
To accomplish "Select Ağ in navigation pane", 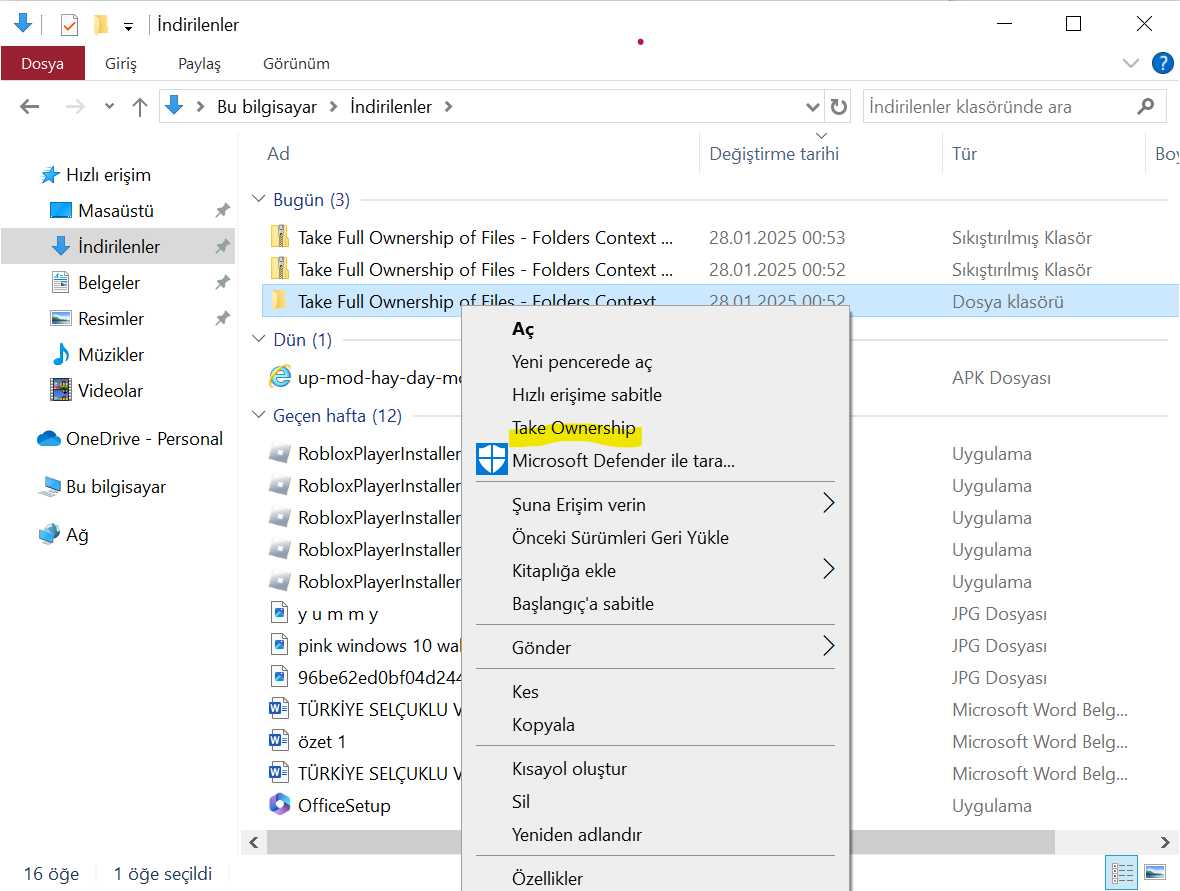I will tap(77, 535).
